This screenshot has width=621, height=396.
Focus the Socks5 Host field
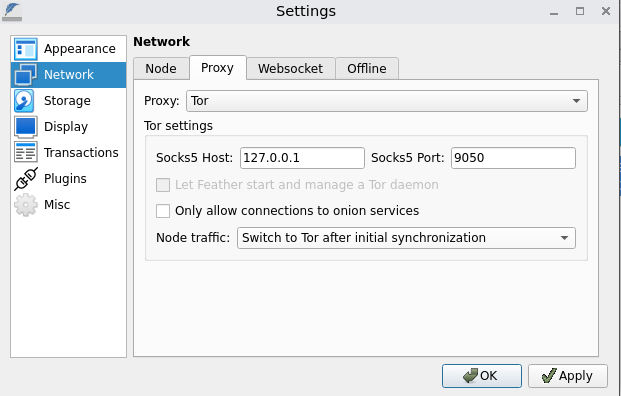[x=302, y=158]
